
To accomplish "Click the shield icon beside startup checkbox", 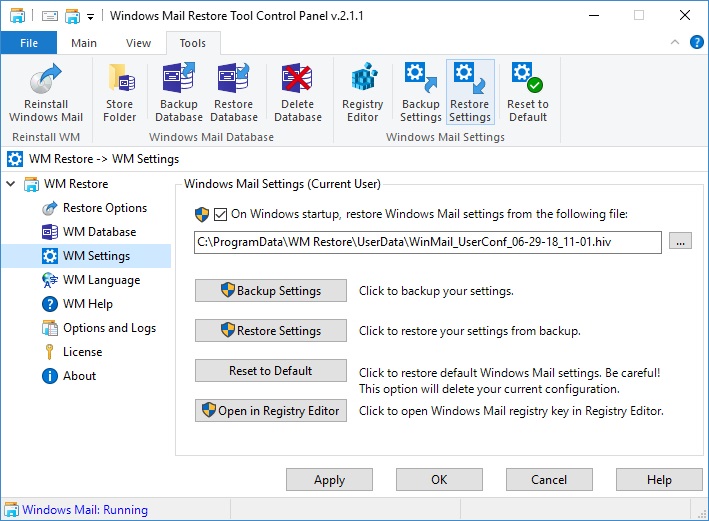I will [202, 214].
